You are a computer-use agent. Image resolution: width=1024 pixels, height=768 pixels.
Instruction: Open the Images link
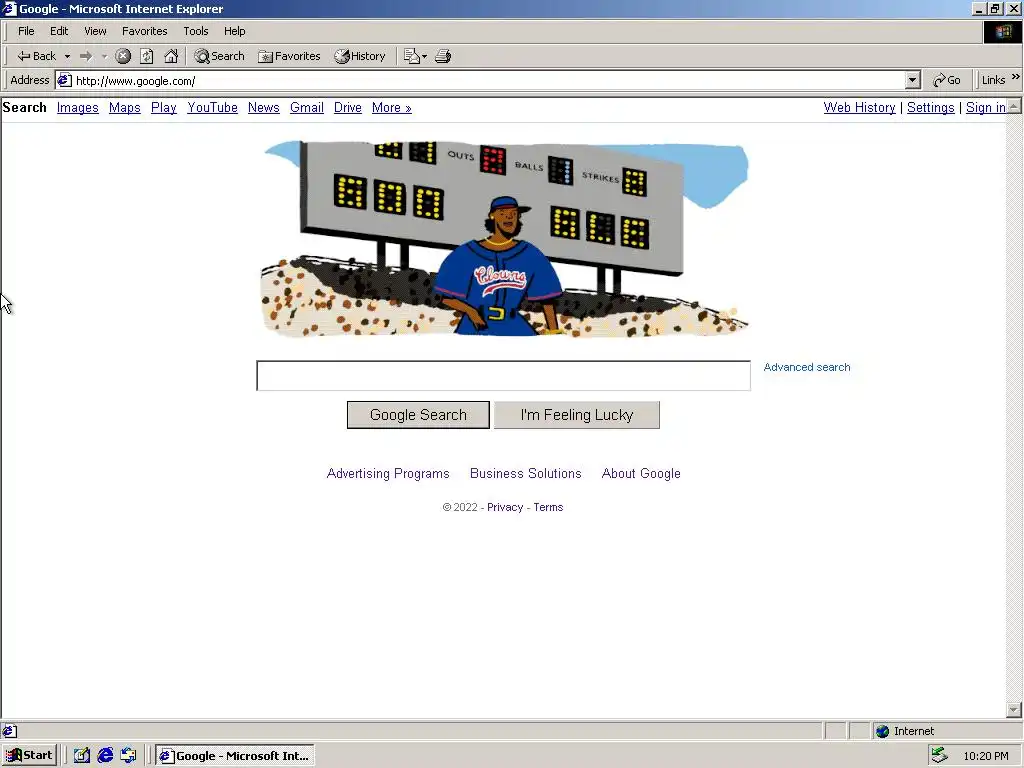click(78, 108)
